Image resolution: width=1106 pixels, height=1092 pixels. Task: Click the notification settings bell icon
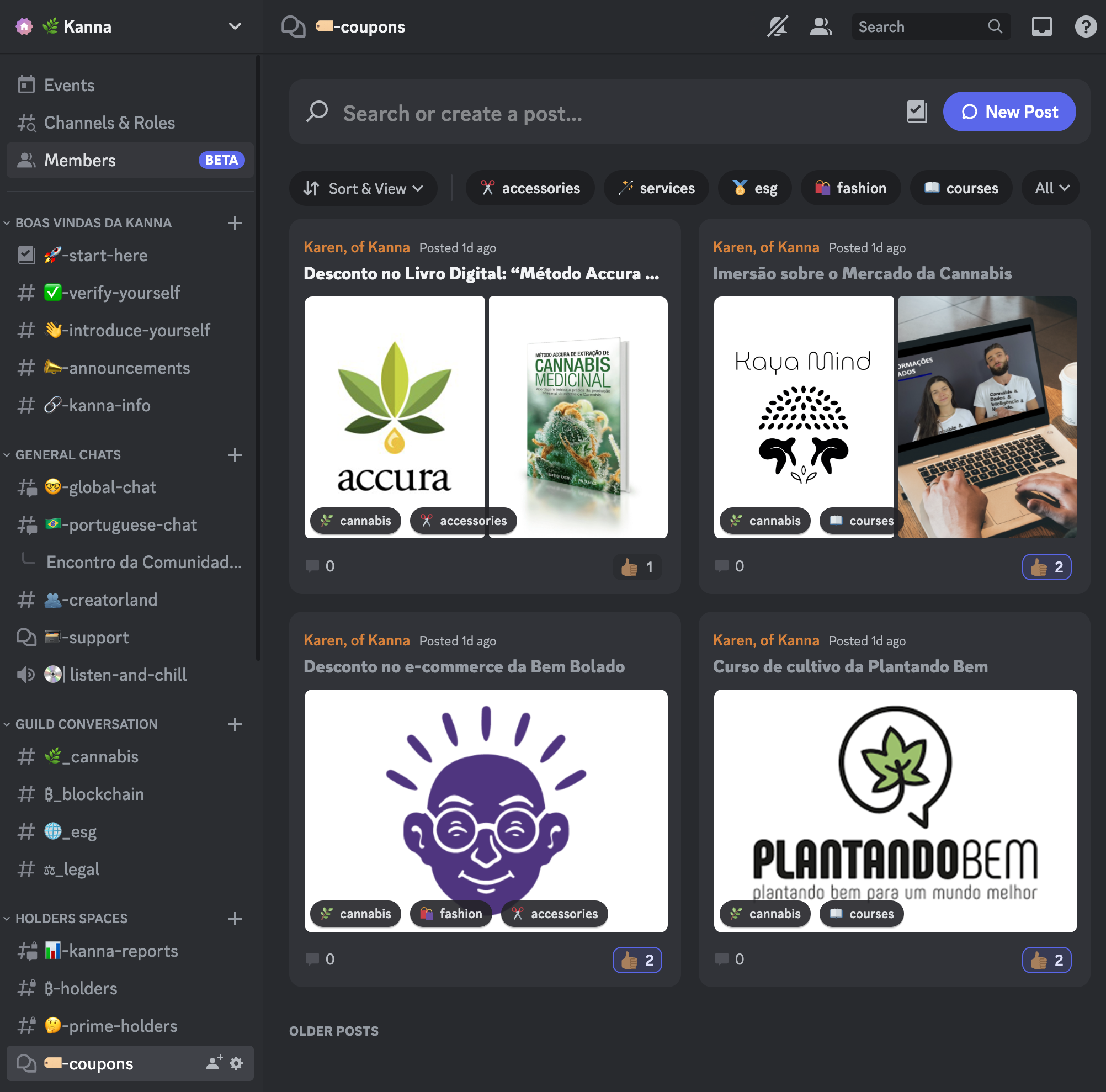click(777, 26)
